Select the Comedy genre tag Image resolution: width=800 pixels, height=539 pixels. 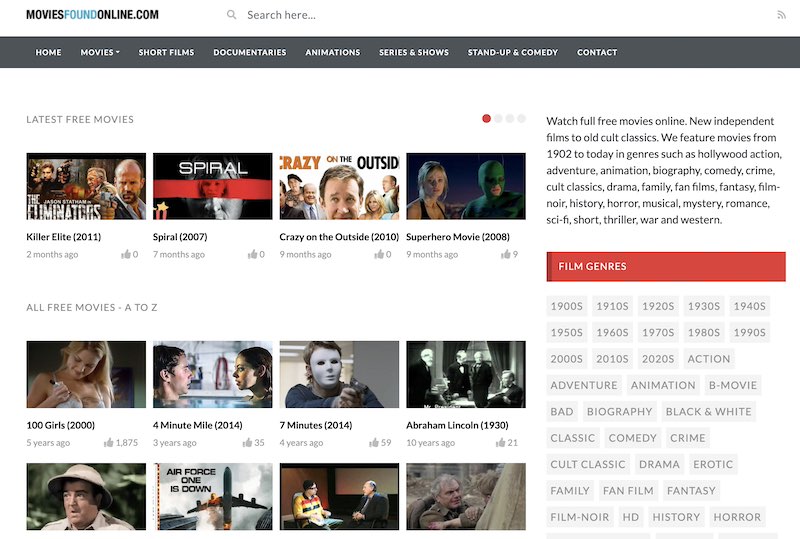pyautogui.click(x=633, y=438)
